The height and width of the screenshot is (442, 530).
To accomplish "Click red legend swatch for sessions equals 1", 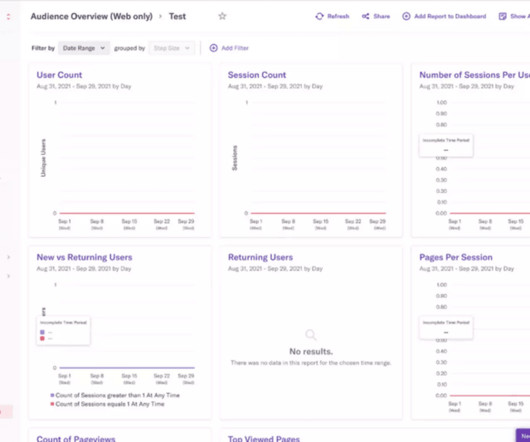I will coord(52,404).
